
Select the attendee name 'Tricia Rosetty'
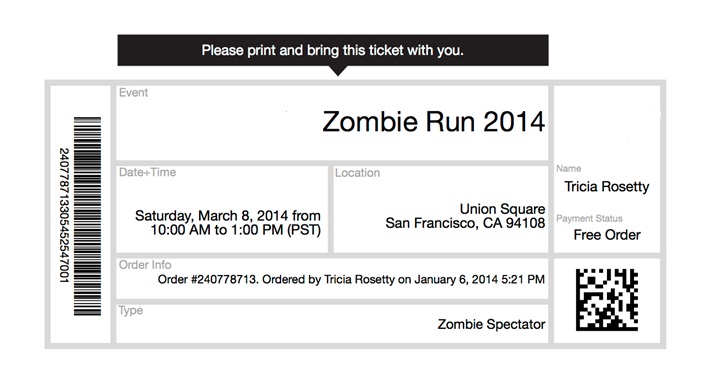click(607, 187)
